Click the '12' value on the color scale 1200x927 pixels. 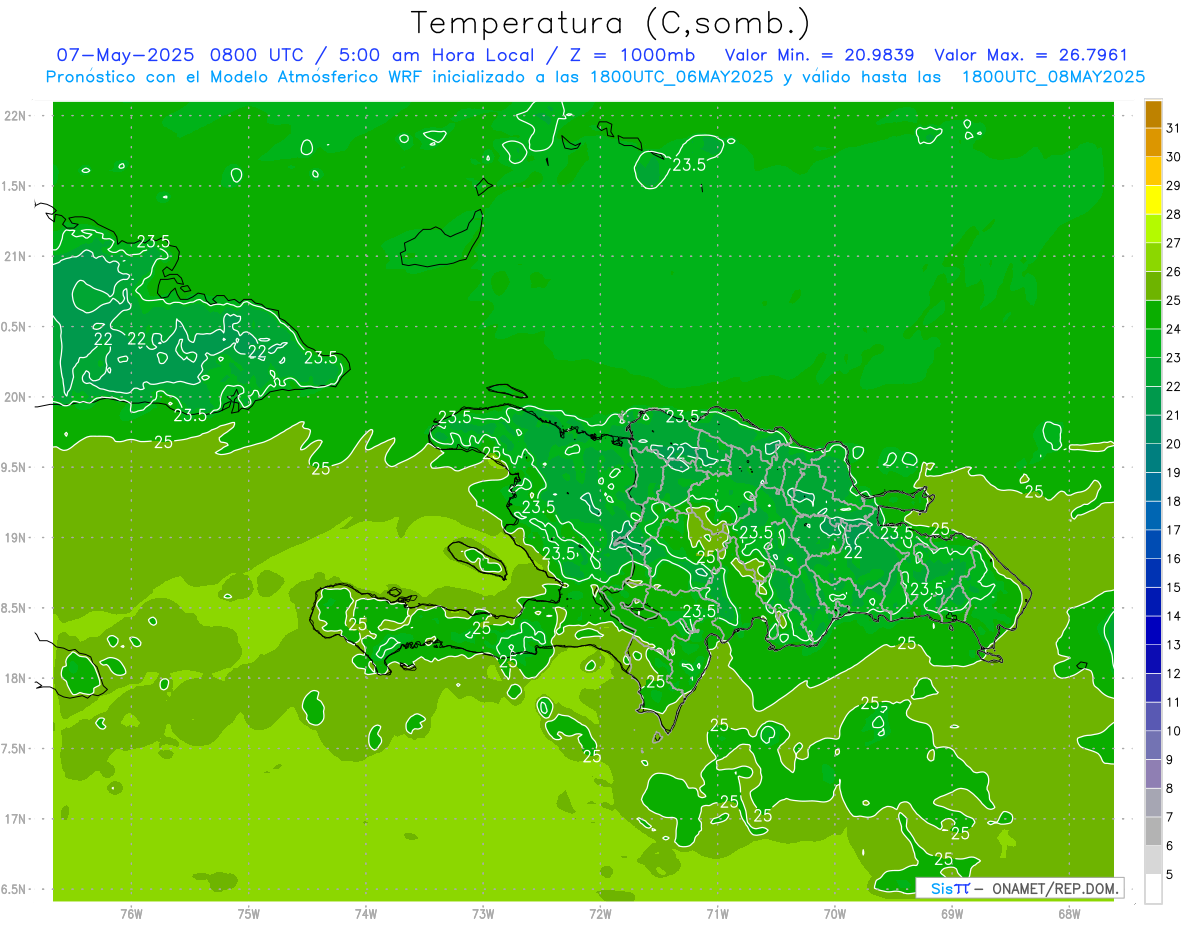click(x=1174, y=674)
